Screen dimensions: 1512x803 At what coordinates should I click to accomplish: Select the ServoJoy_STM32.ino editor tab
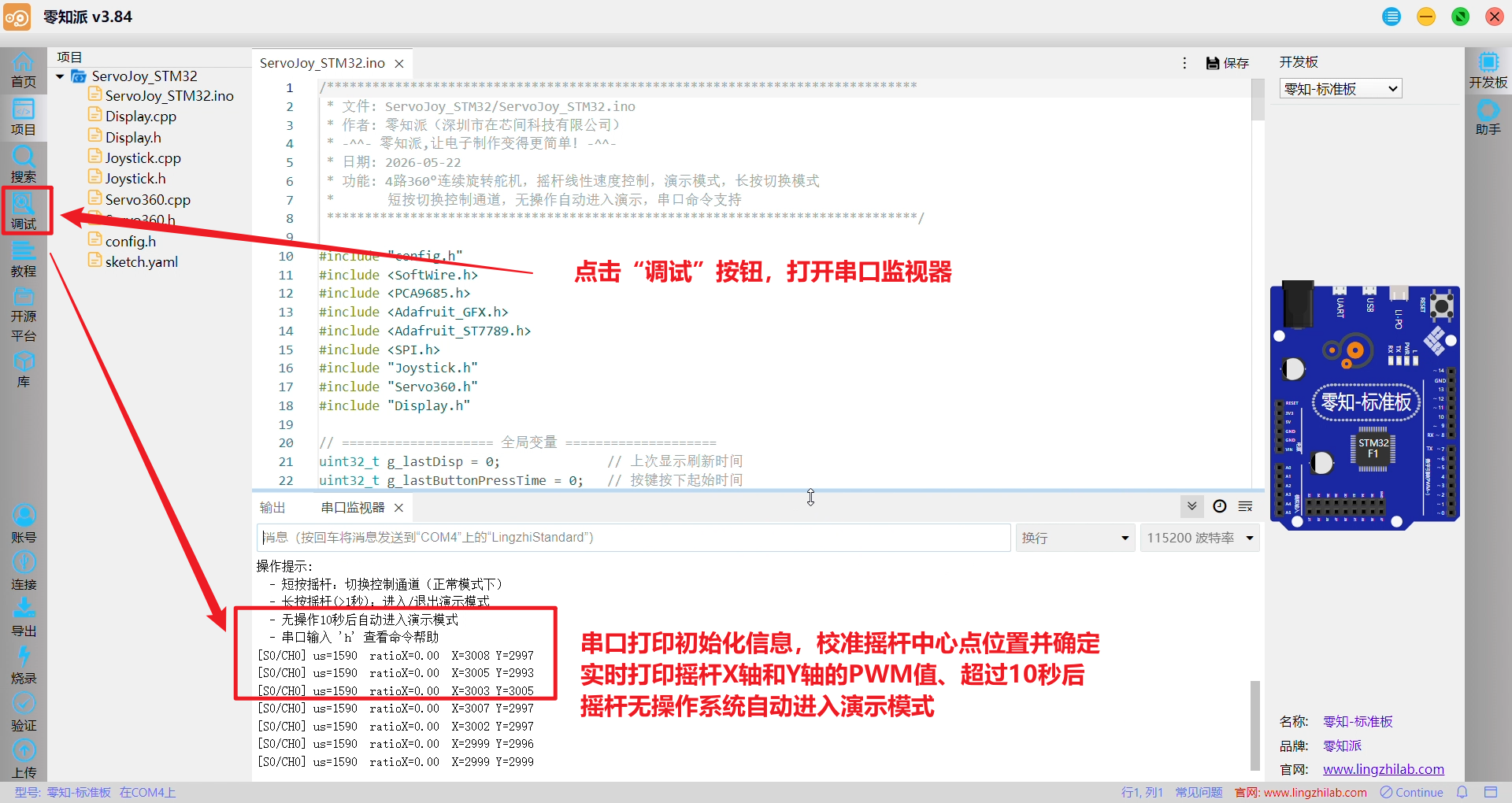(322, 63)
